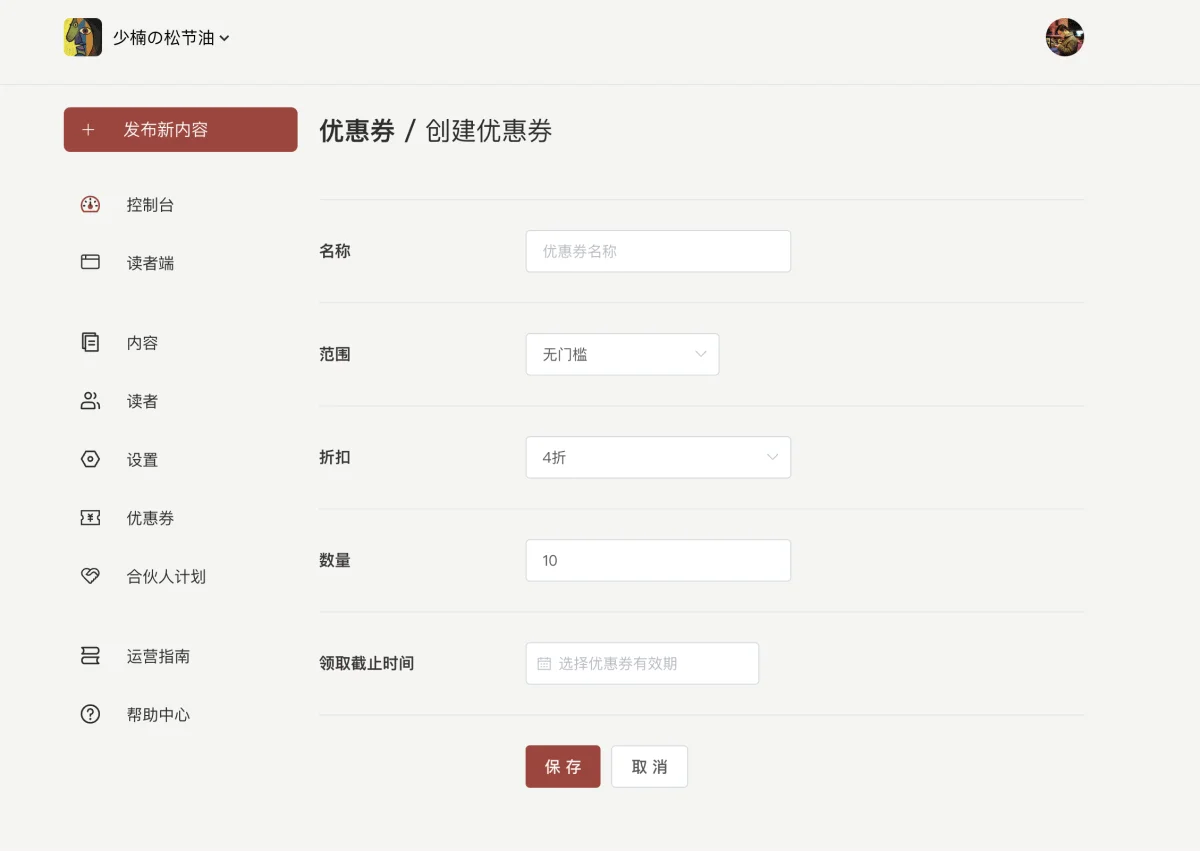
Task: Focus the 优惠券名称 name input field
Action: (x=658, y=252)
